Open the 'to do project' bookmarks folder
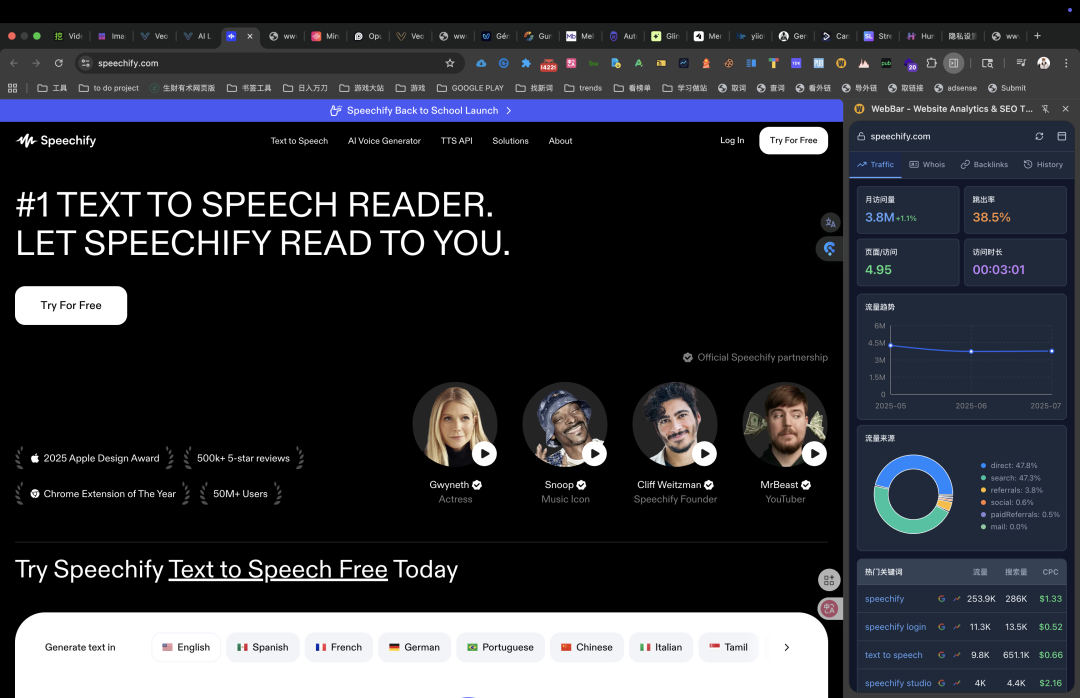The width and height of the screenshot is (1080, 698). pyautogui.click(x=109, y=88)
